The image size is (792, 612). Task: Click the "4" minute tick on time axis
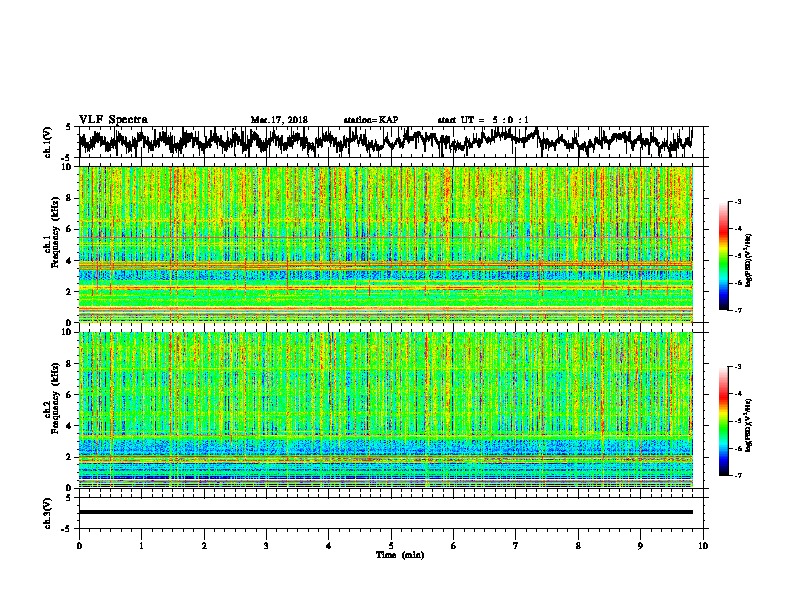point(329,546)
